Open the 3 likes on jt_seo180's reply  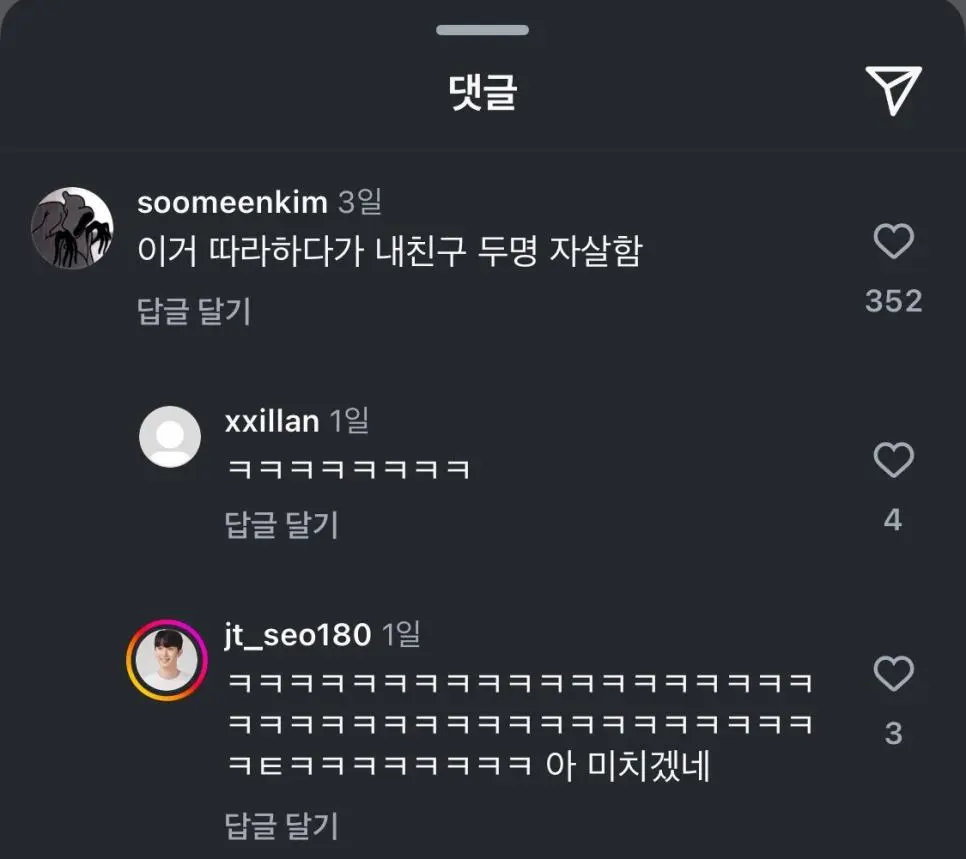[x=893, y=734]
